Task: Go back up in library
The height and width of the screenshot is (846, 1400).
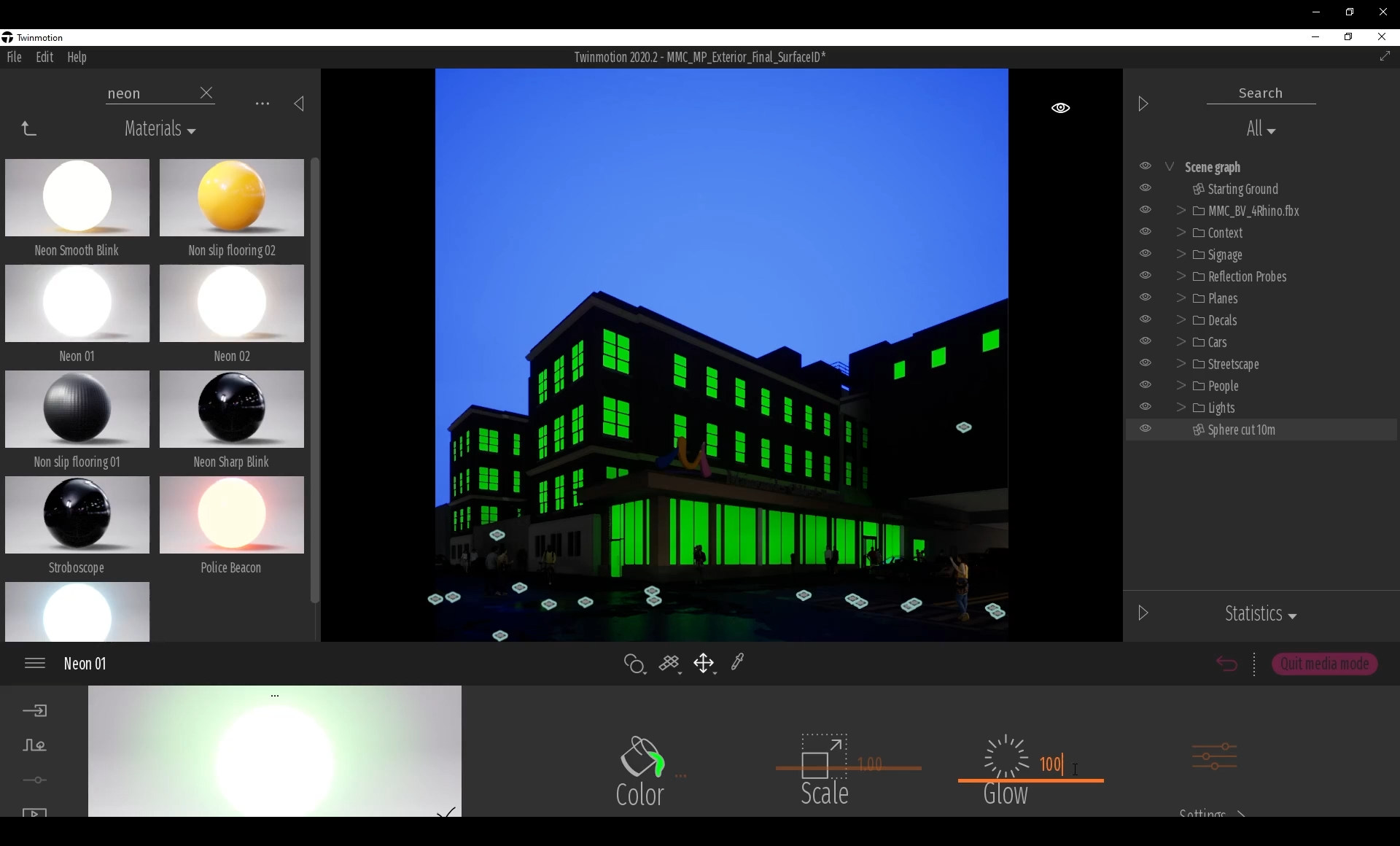Action: (28, 129)
